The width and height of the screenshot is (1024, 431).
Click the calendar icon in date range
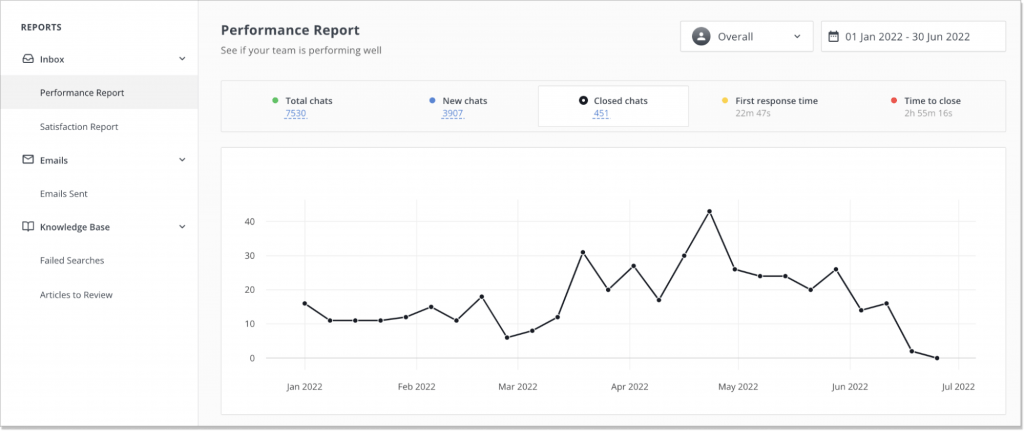coord(833,37)
